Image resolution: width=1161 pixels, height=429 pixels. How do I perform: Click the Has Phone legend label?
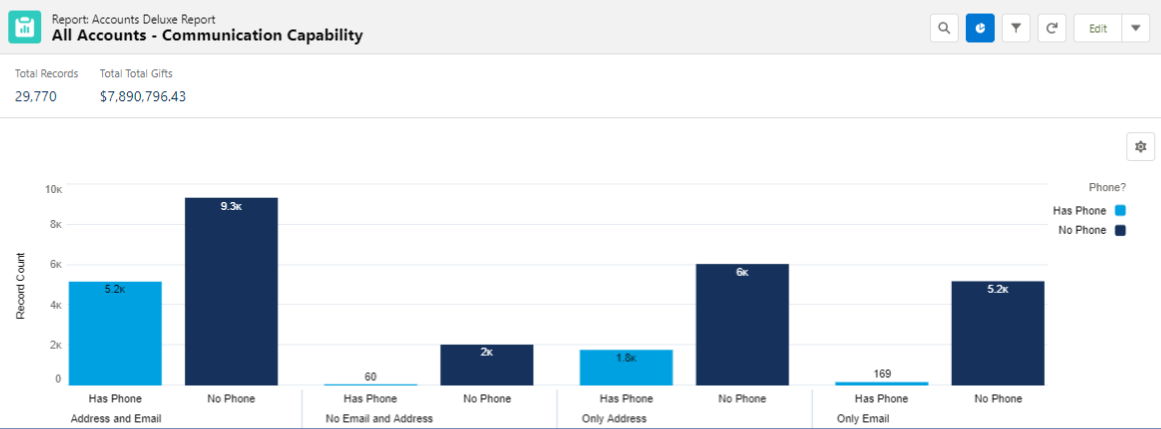1079,211
